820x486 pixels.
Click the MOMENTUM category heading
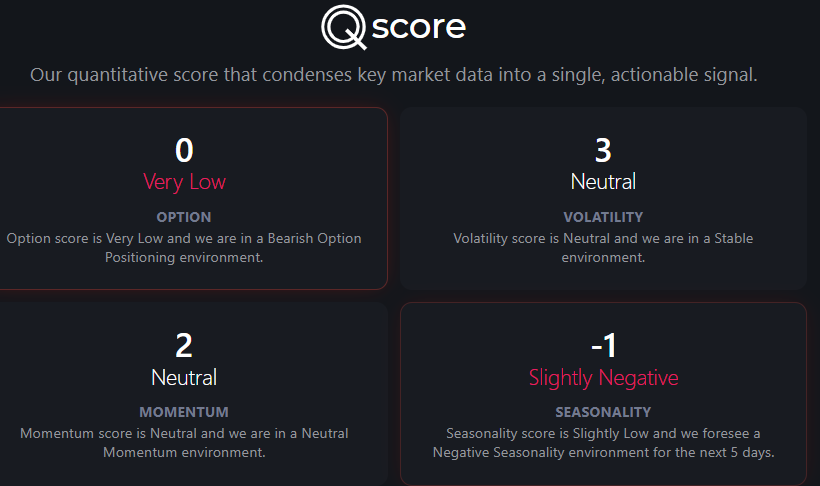pos(184,412)
